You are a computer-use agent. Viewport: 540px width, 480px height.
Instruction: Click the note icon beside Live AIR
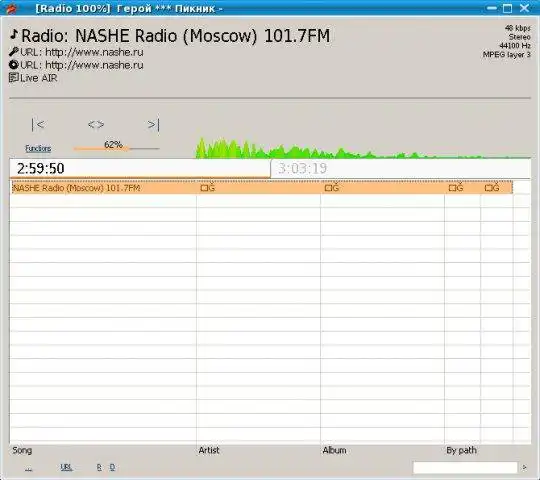pos(13,77)
